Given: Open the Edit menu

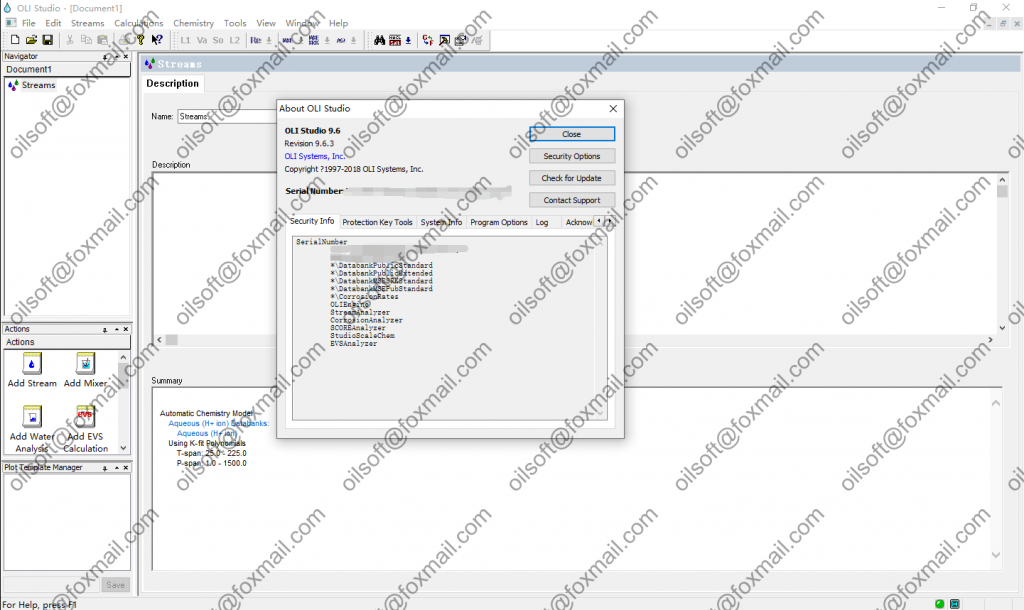Looking at the screenshot, I should 53,23.
